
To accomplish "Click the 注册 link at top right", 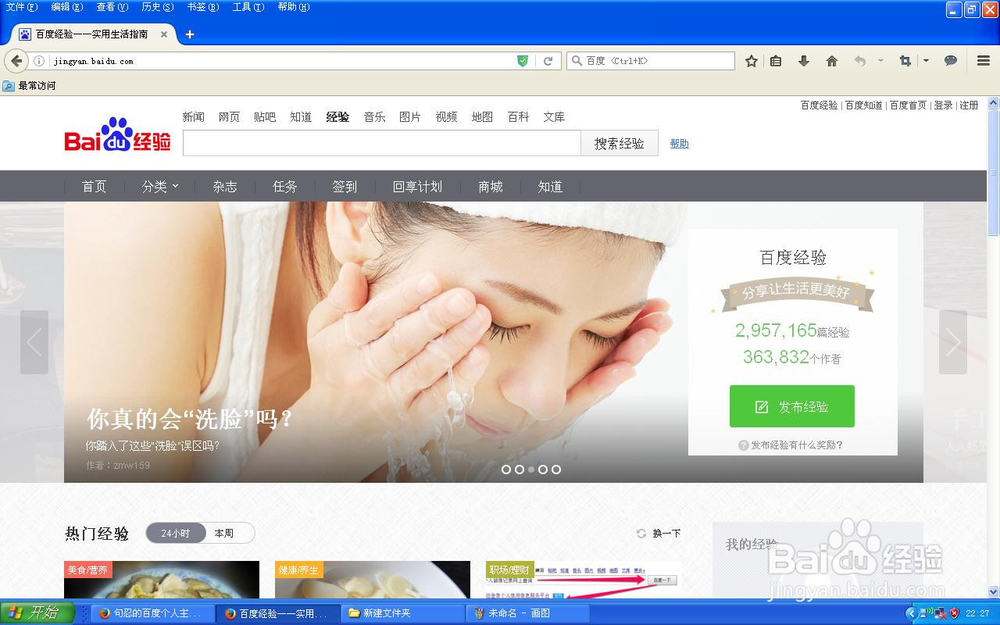I will coord(969,105).
